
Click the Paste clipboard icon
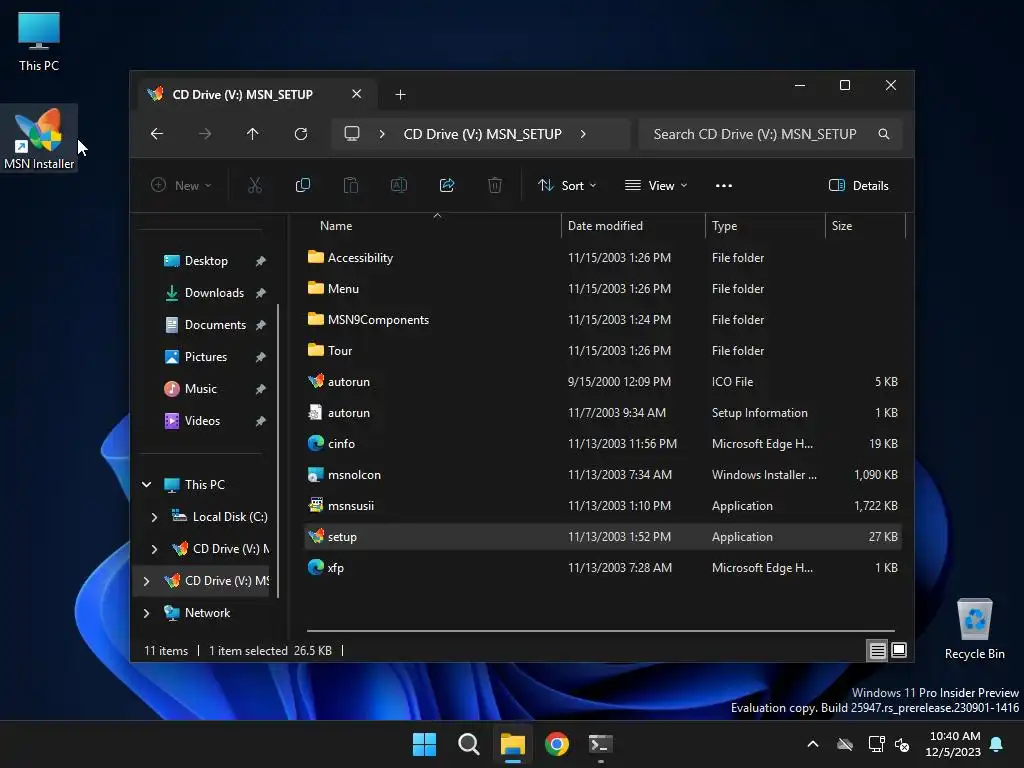pos(351,185)
